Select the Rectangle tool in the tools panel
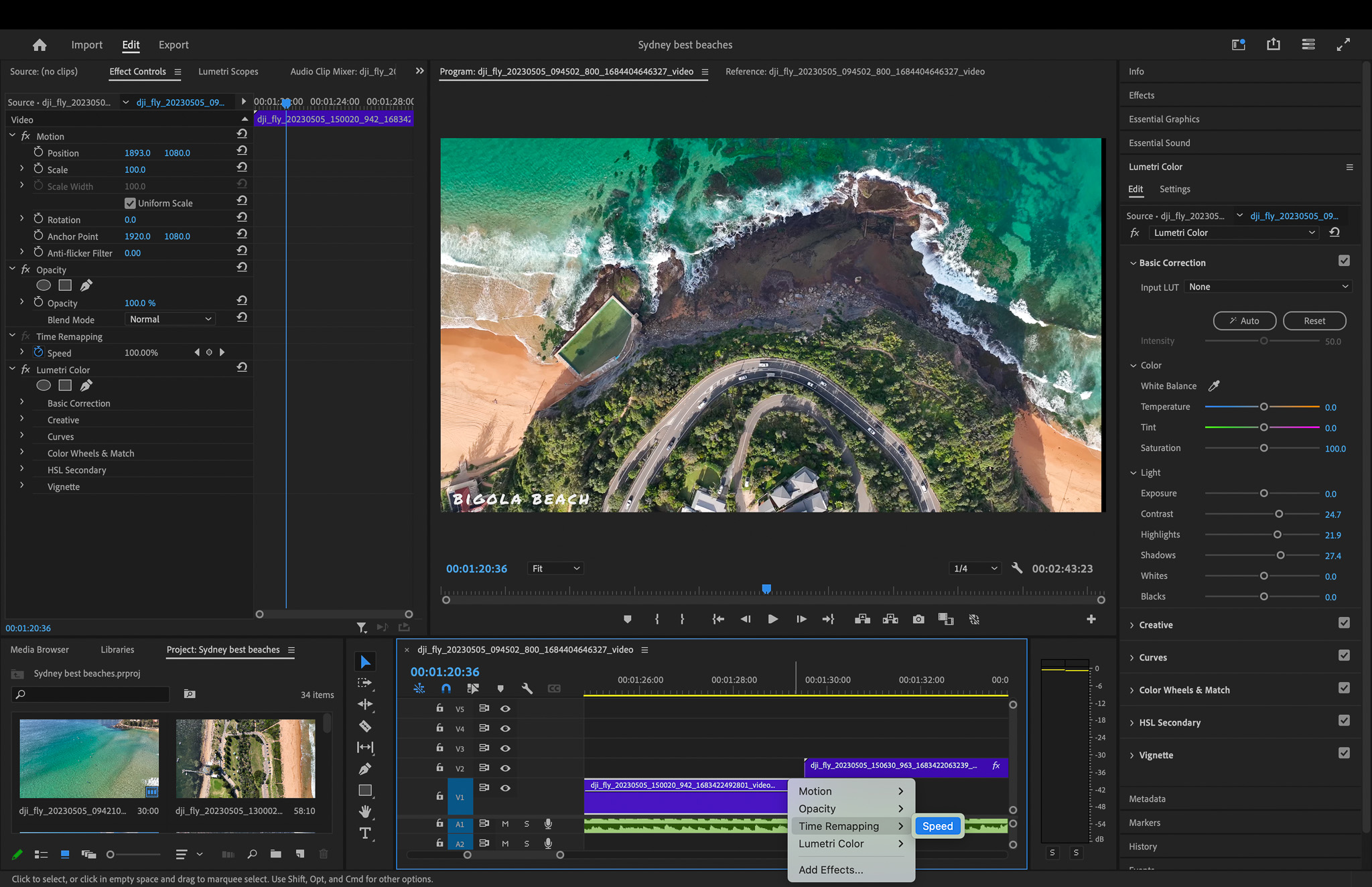Viewport: 1372px width, 887px height. point(365,790)
